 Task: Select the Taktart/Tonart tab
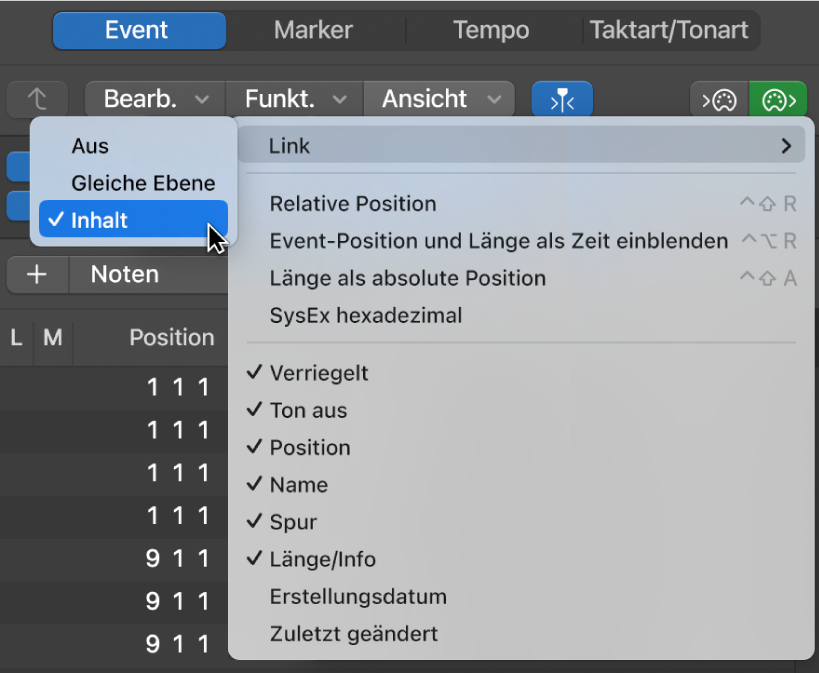click(x=668, y=30)
